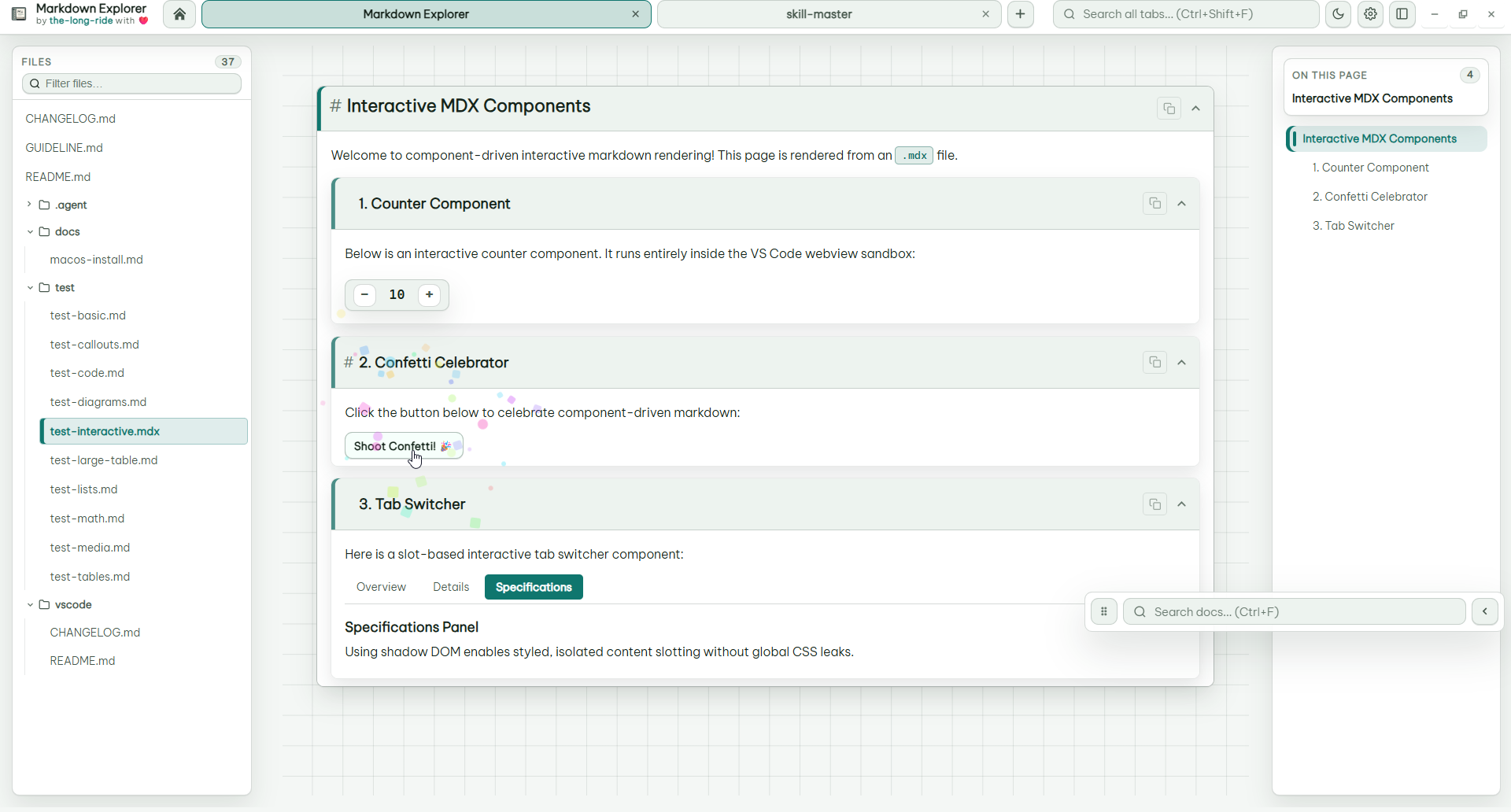Collapse the Tab Switcher section
This screenshot has height=812, width=1511.
[1181, 504]
